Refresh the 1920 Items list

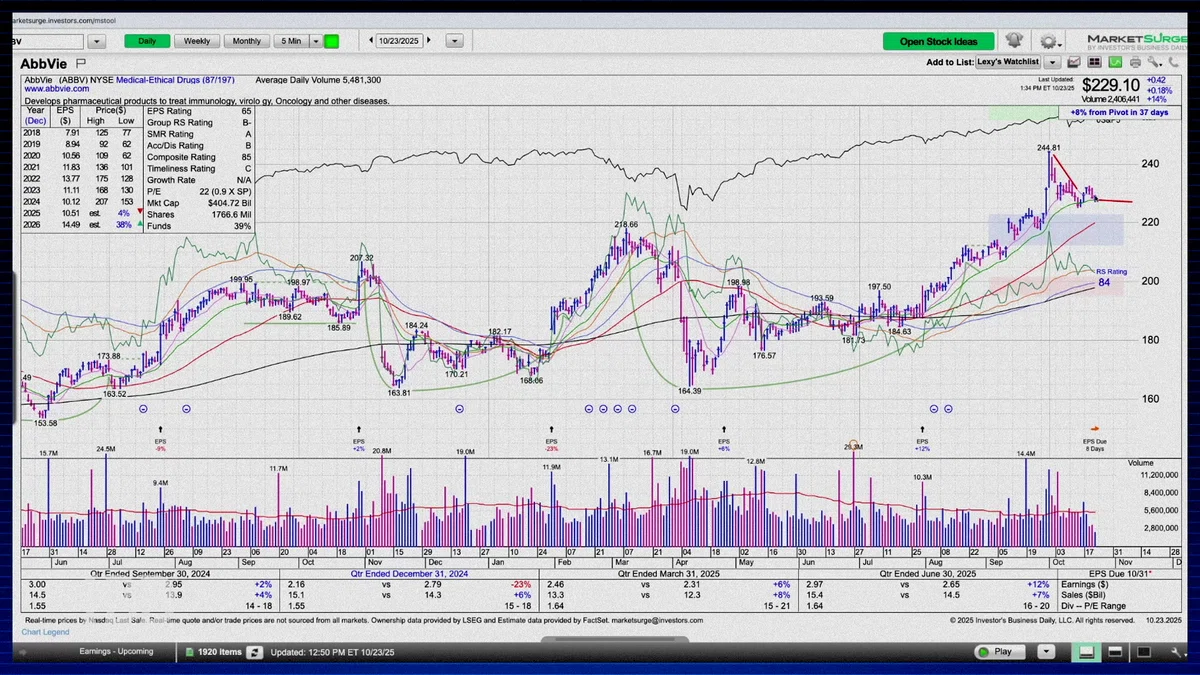(255, 652)
